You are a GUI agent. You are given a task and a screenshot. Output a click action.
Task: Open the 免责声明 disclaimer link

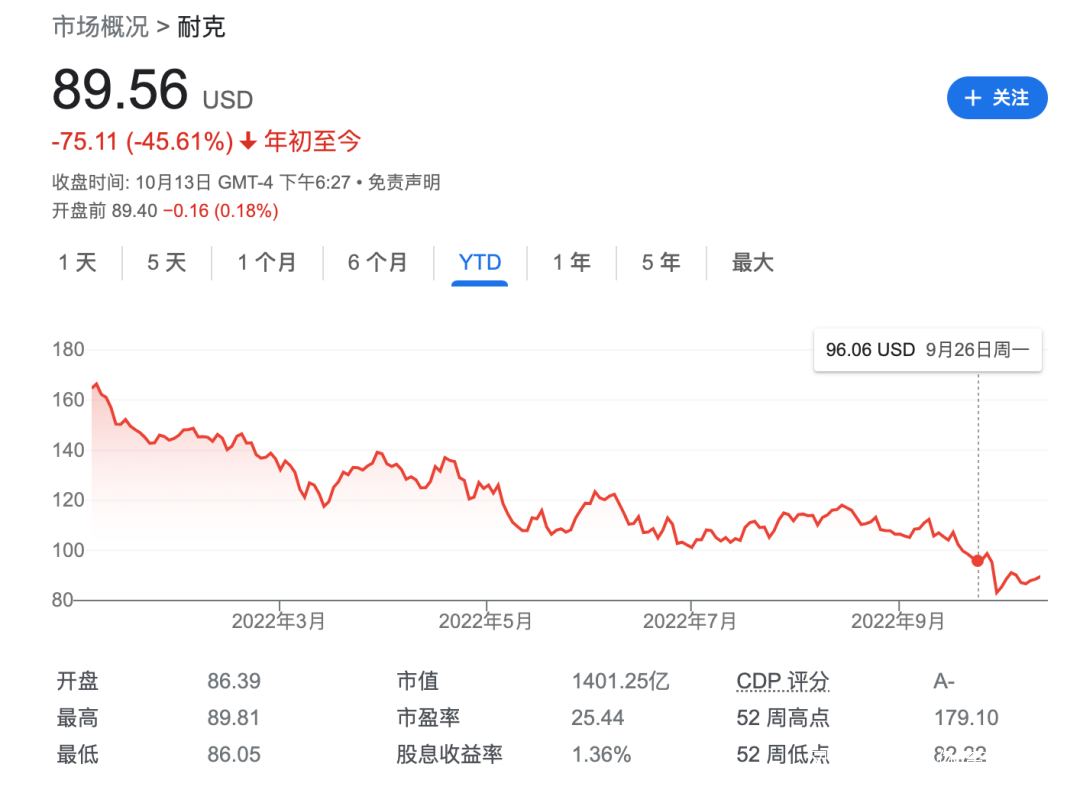coord(404,183)
